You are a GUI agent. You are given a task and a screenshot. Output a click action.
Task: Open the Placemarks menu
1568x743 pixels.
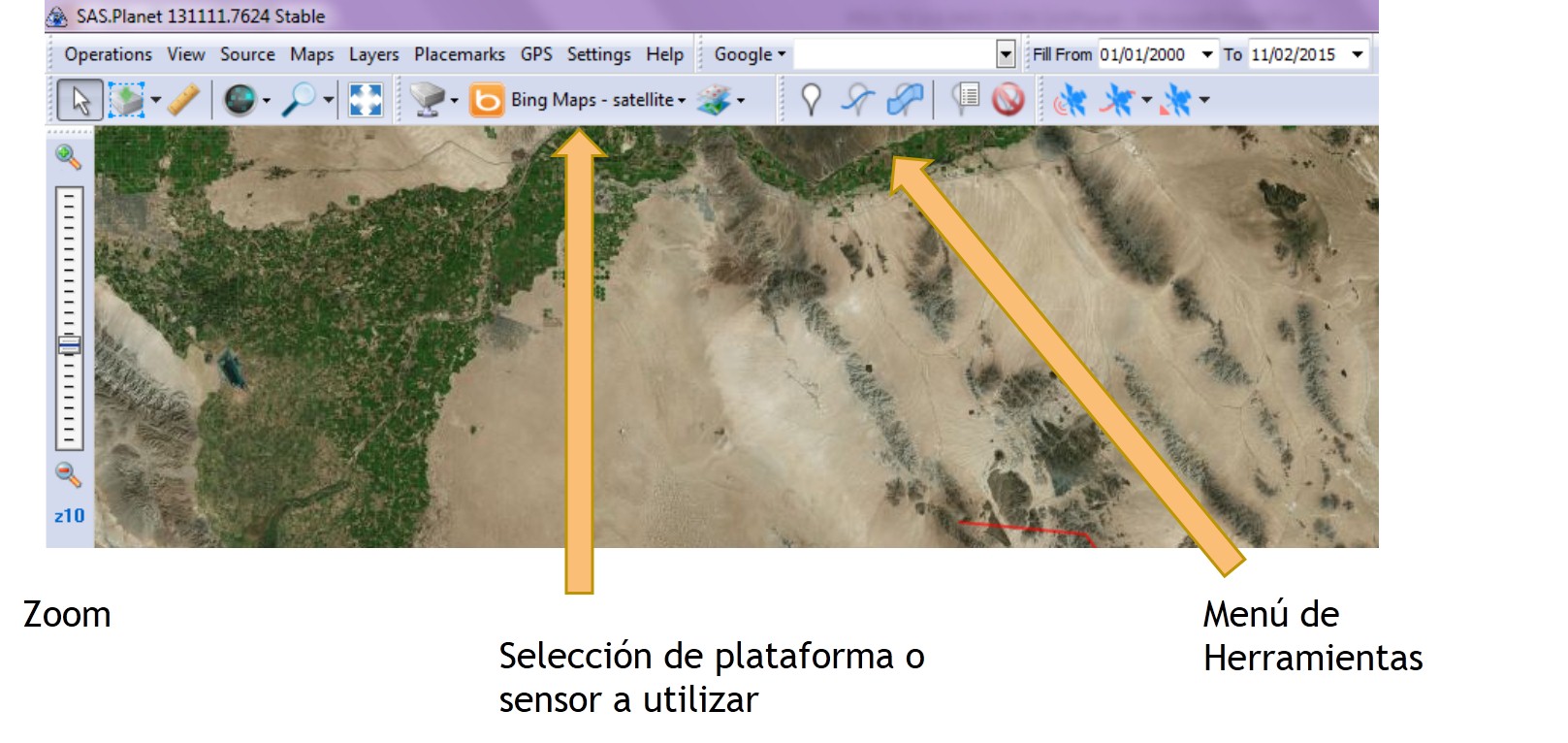click(x=459, y=55)
